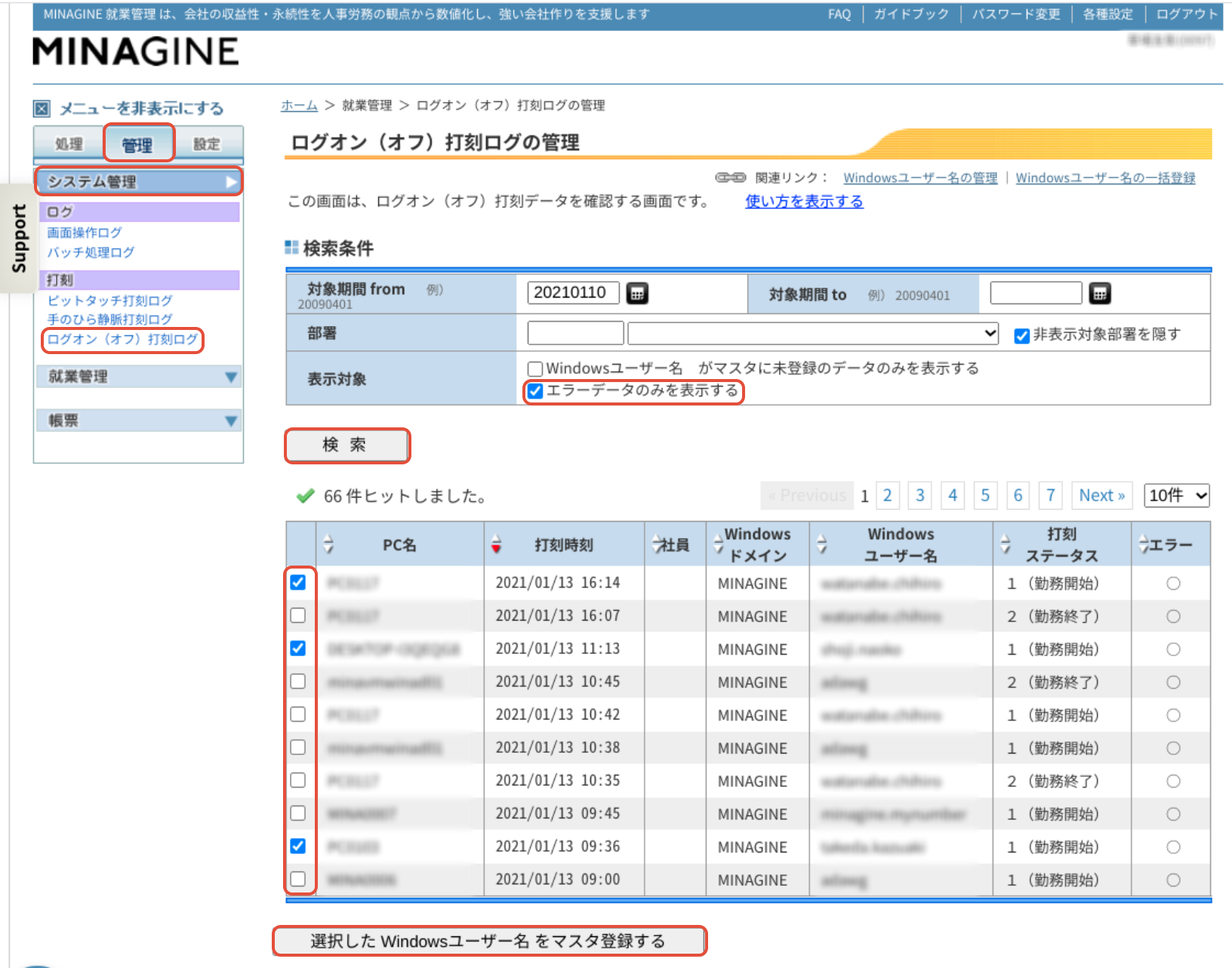Click the Next » pagination button
This screenshot has width=1232, height=968.
pyautogui.click(x=1102, y=495)
